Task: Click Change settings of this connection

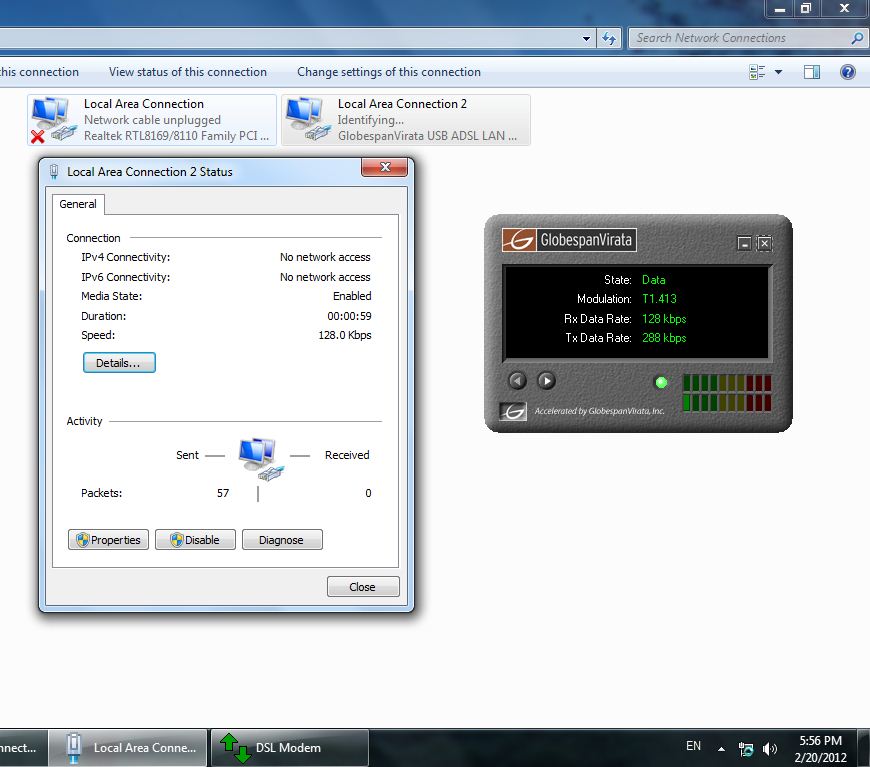Action: [389, 72]
